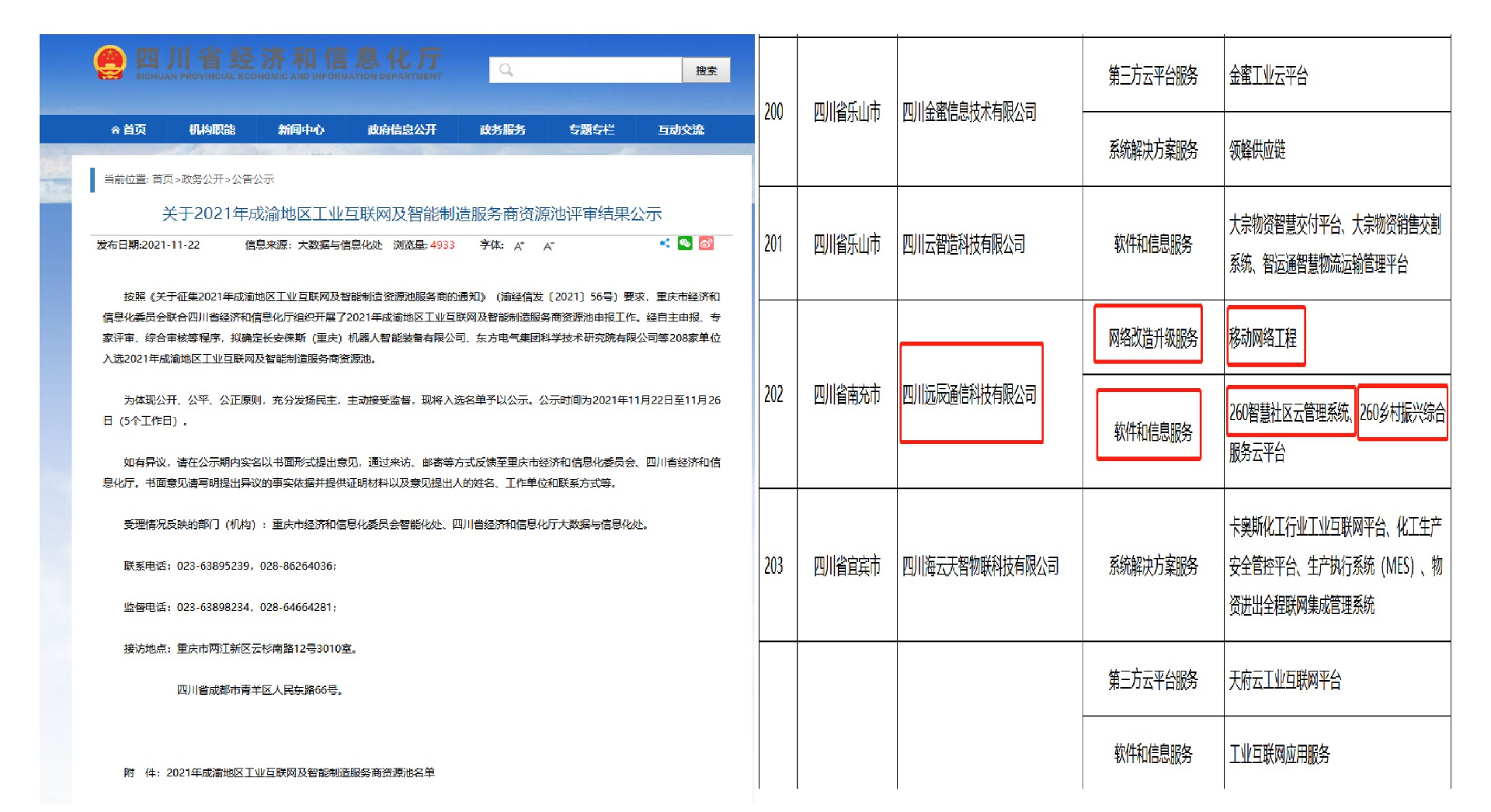Click the address 四川省成都市青羊区人民东路66号
Screen dimensions: 1491x812
(x=260, y=689)
